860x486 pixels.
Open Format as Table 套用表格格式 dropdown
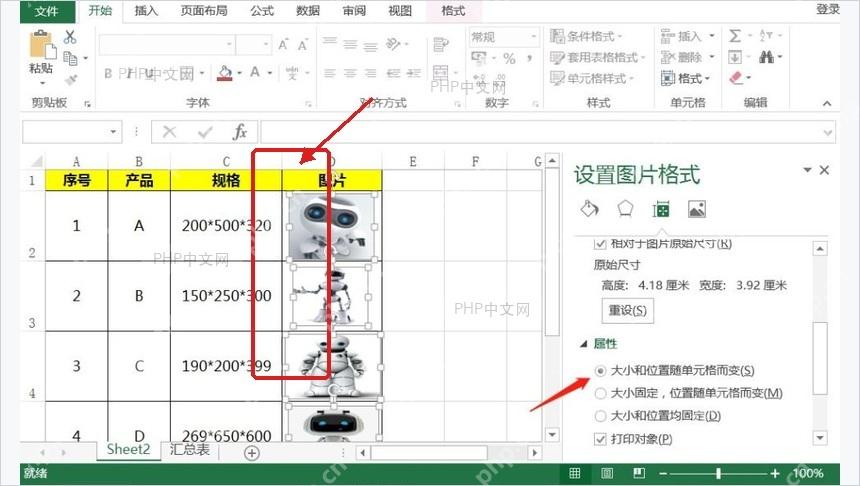[598, 57]
